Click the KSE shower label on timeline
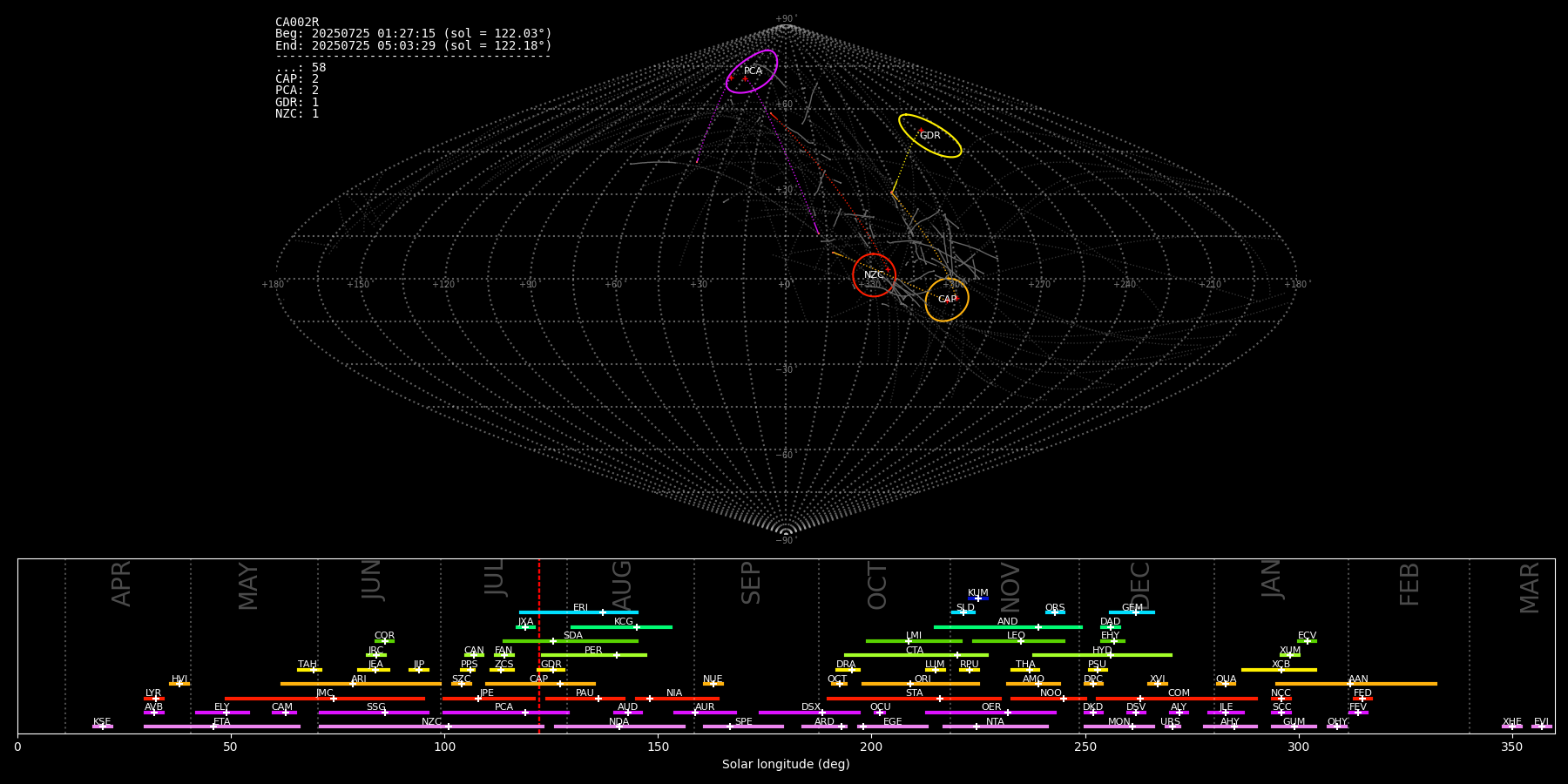Screen dimensions: 1568x784 click(x=102, y=722)
